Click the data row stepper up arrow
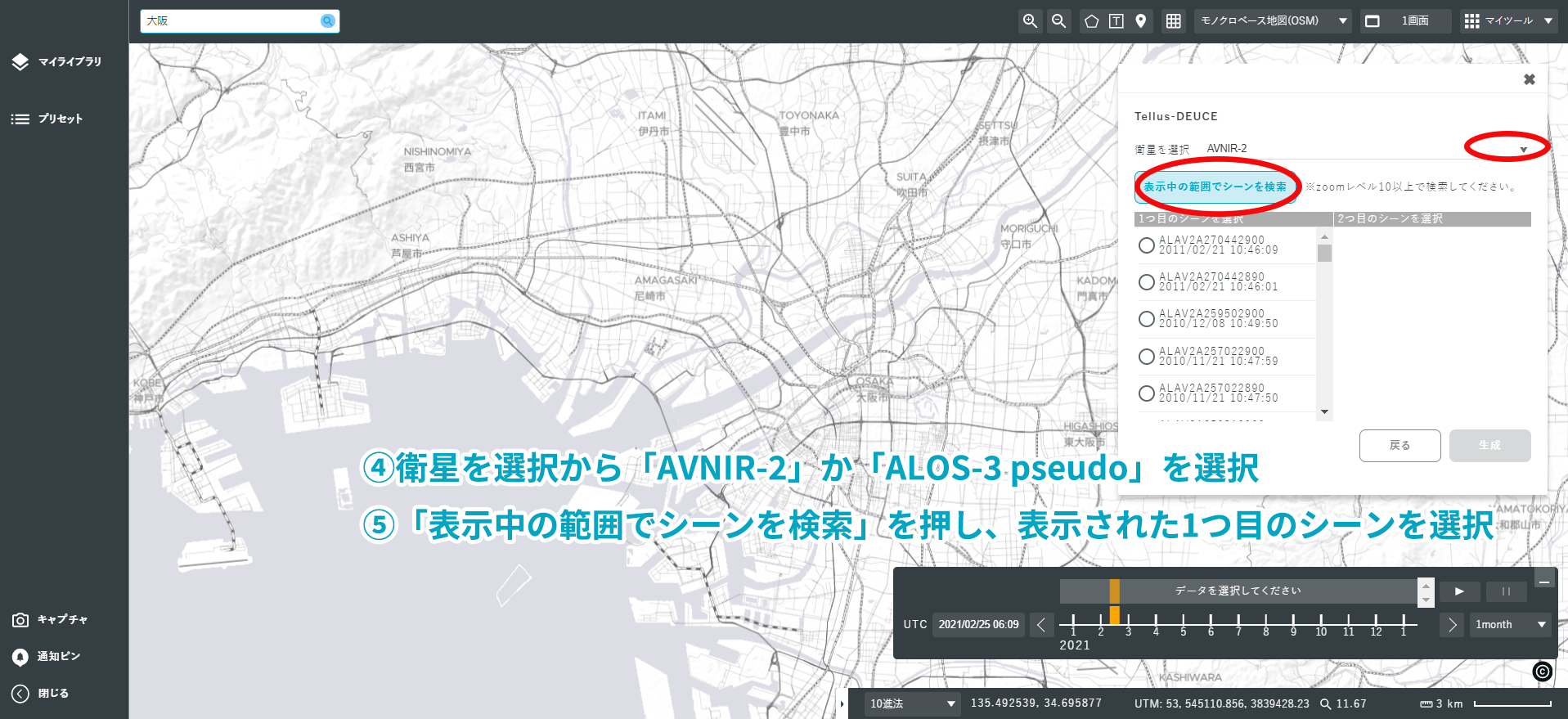Viewport: 1568px width, 719px height. point(1426,585)
